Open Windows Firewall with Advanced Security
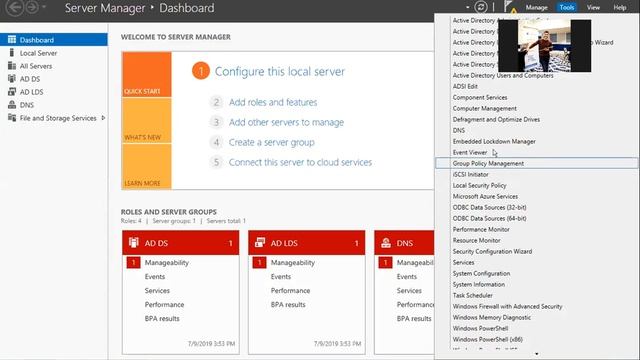Screen dimensions: 640x360 [x=507, y=307]
